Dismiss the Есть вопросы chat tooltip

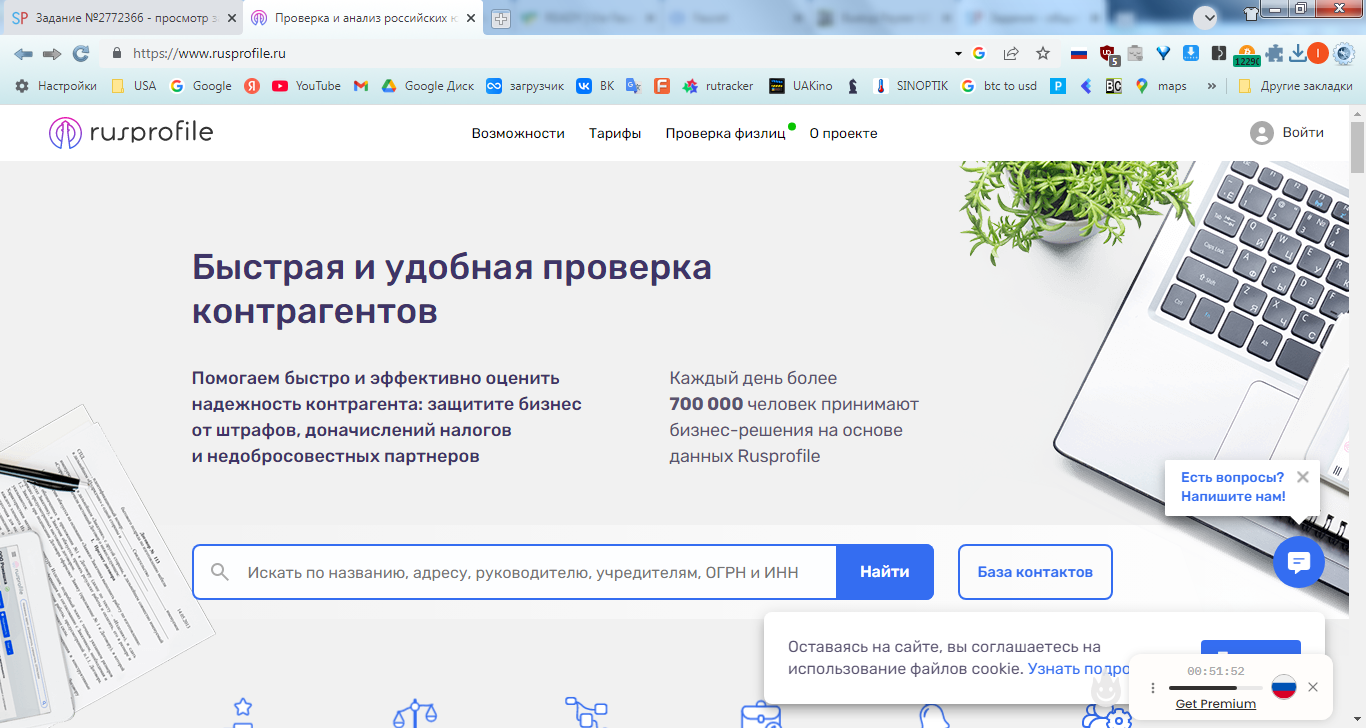(1302, 478)
